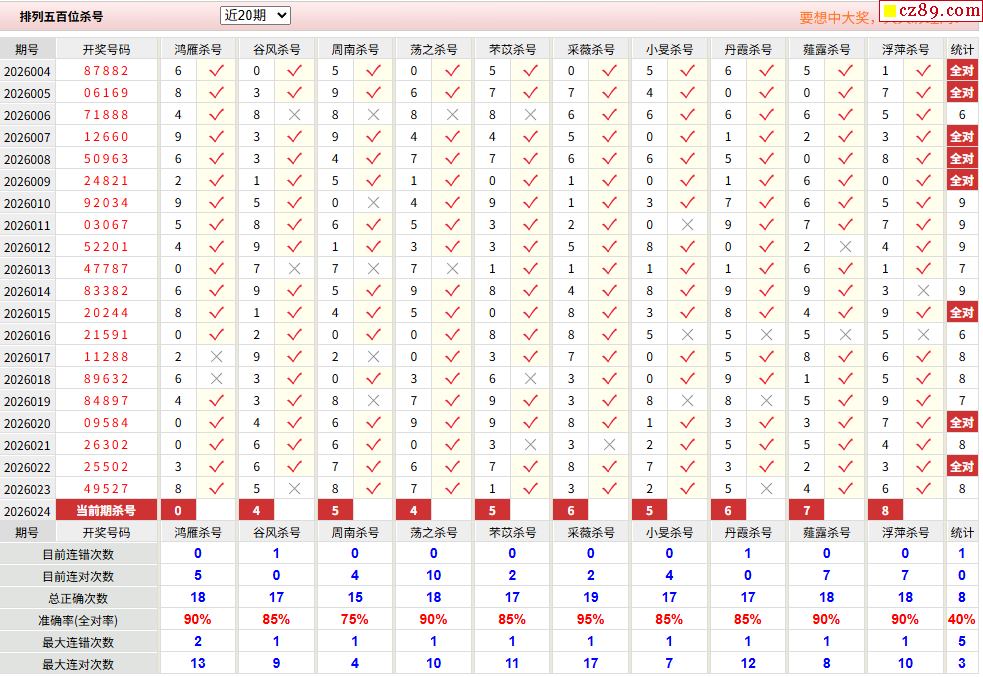Click the cross mark under 鸿雁杀号 in row 2026018

[x=216, y=379]
